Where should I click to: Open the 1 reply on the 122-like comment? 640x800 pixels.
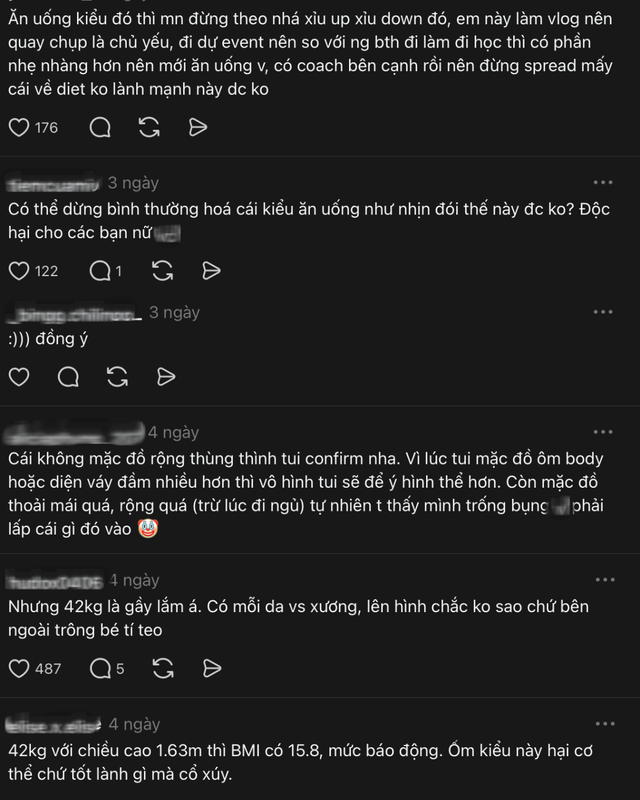click(x=105, y=270)
